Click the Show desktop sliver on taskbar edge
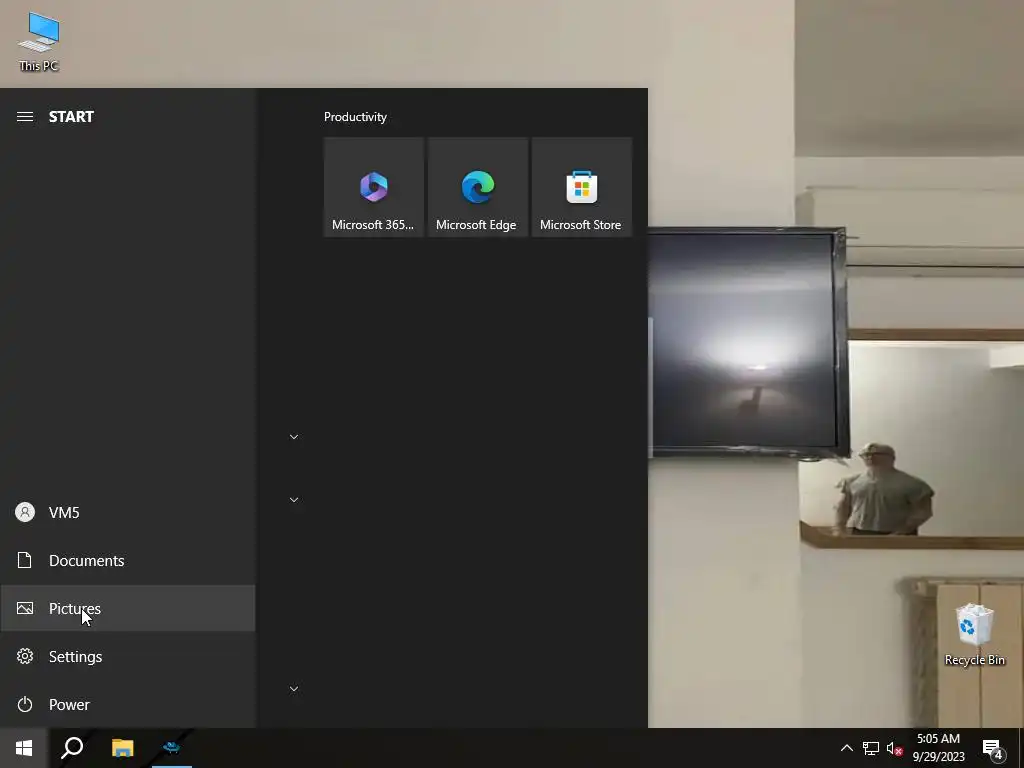Screen dimensions: 1024x768 pos(1021,748)
